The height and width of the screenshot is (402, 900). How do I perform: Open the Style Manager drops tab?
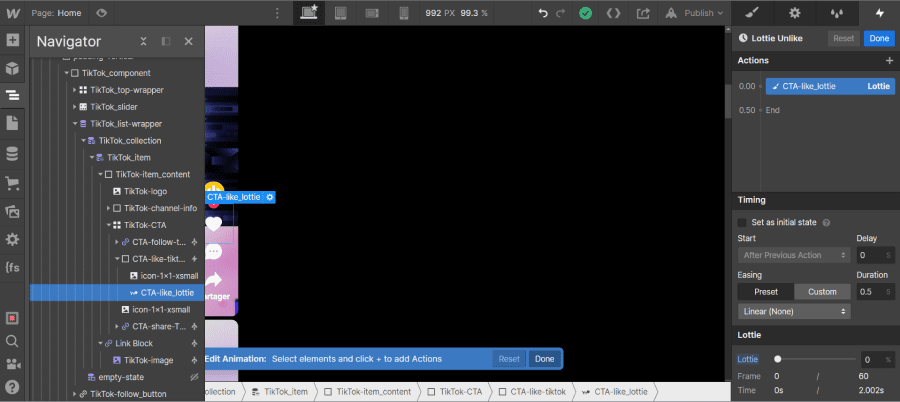click(837, 13)
